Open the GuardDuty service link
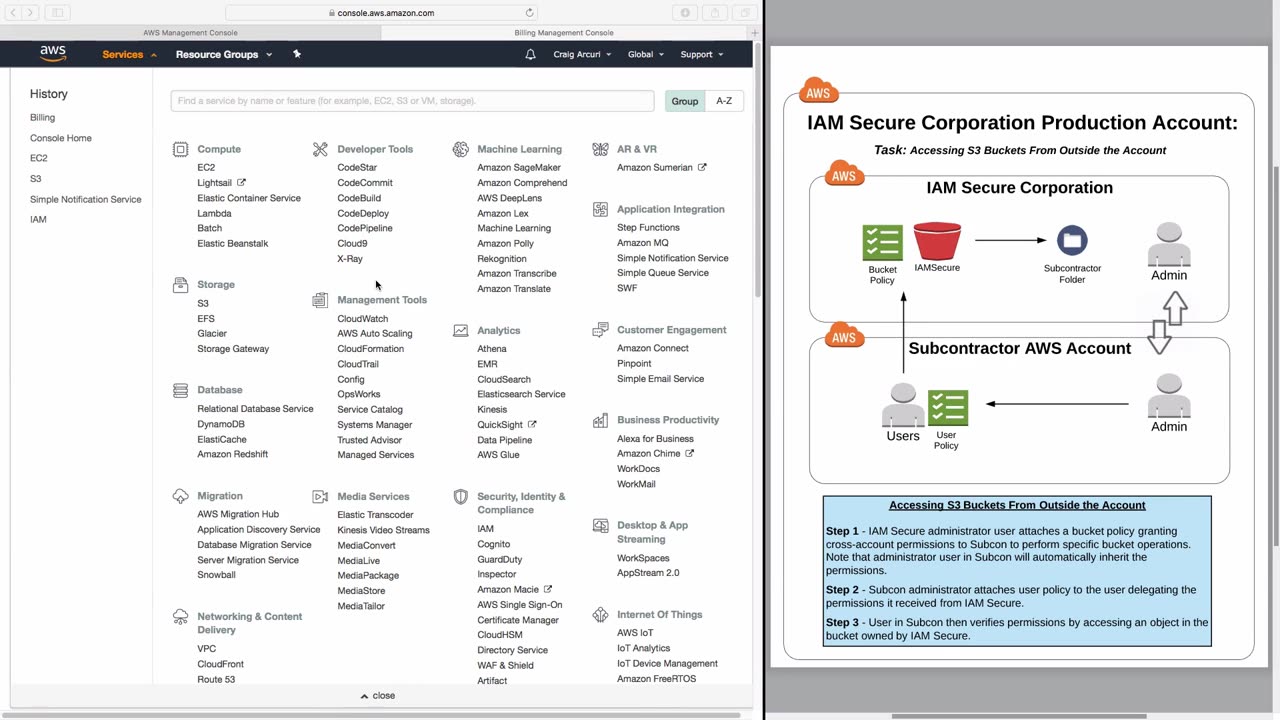This screenshot has height=720, width=1280. (x=500, y=559)
